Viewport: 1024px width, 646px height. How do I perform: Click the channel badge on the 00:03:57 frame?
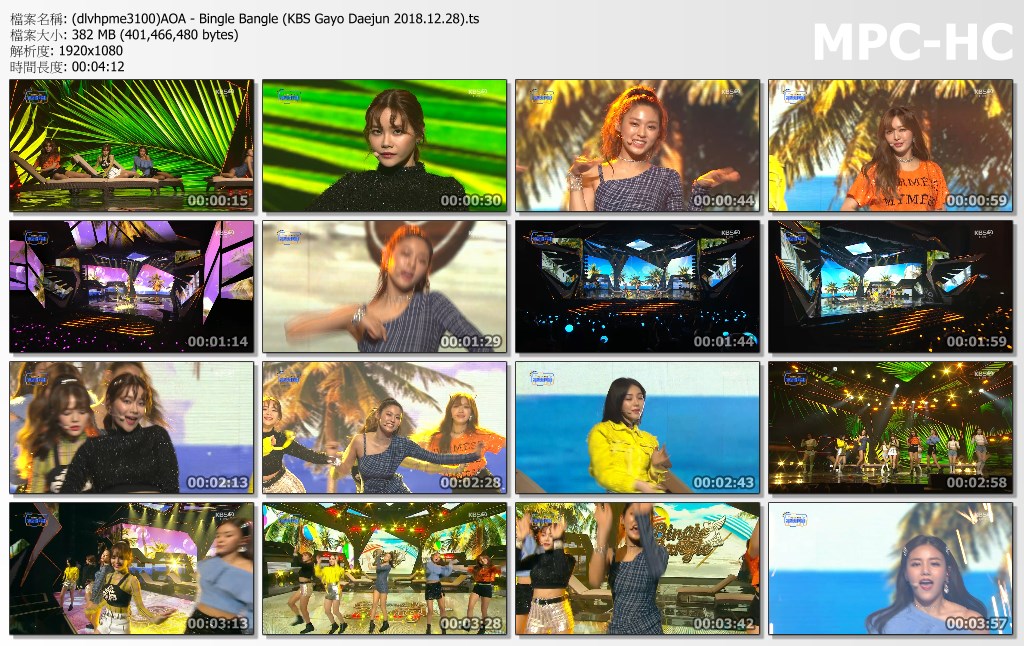click(795, 517)
